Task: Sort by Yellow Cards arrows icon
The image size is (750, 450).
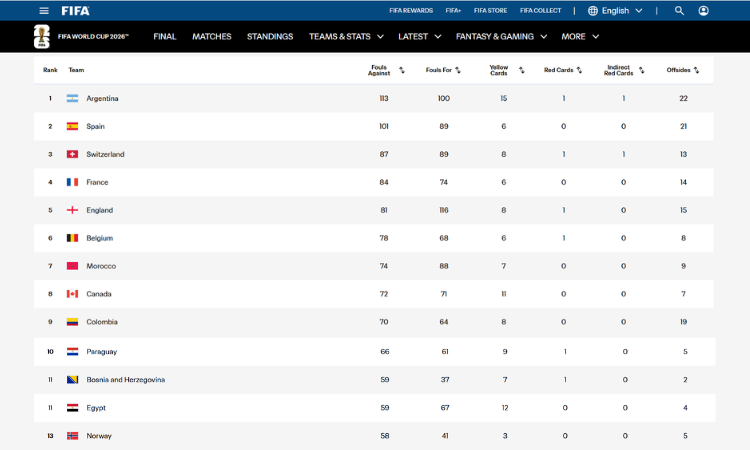Action: pos(522,70)
